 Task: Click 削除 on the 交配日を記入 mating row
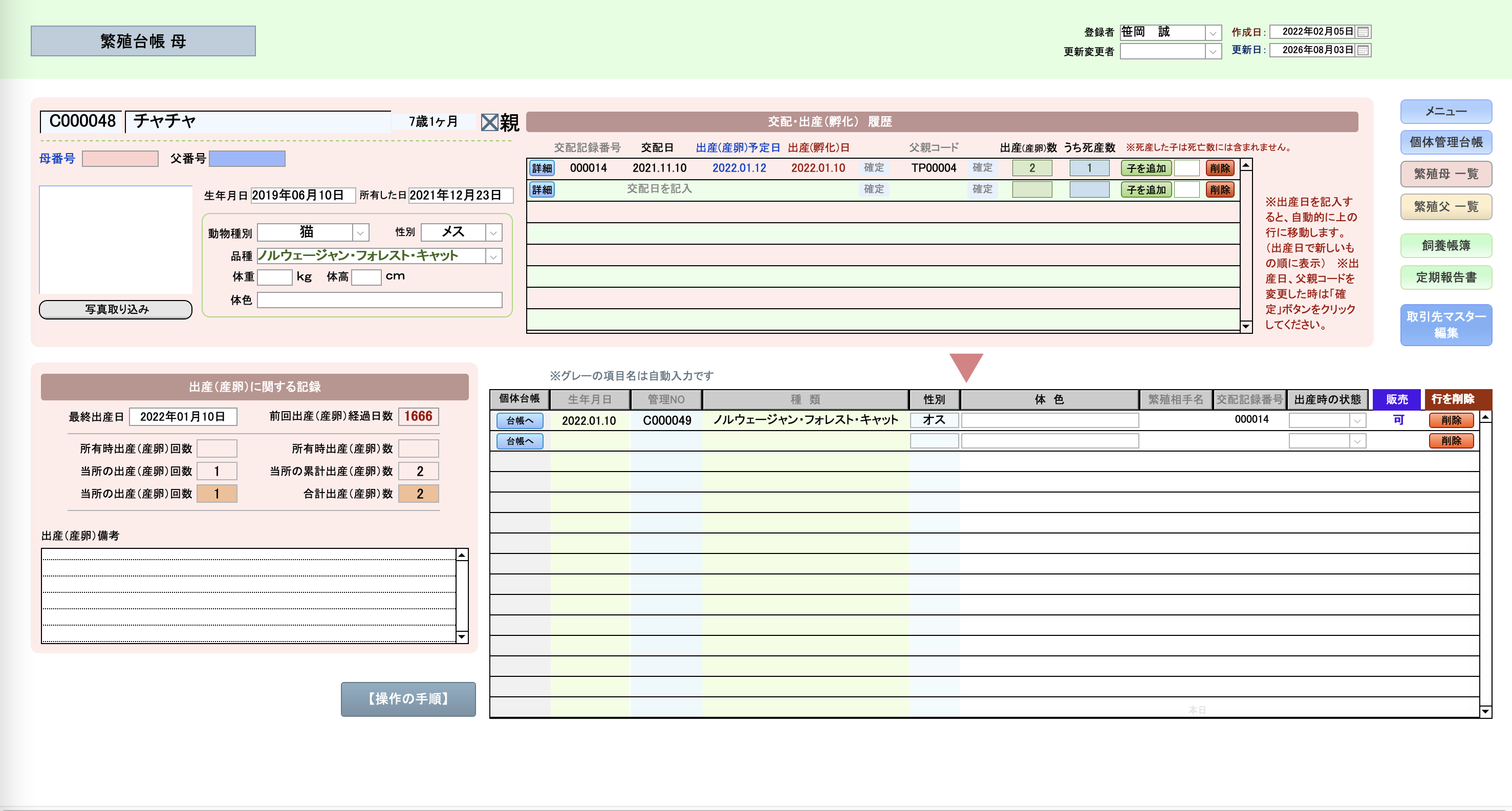pyautogui.click(x=1220, y=189)
